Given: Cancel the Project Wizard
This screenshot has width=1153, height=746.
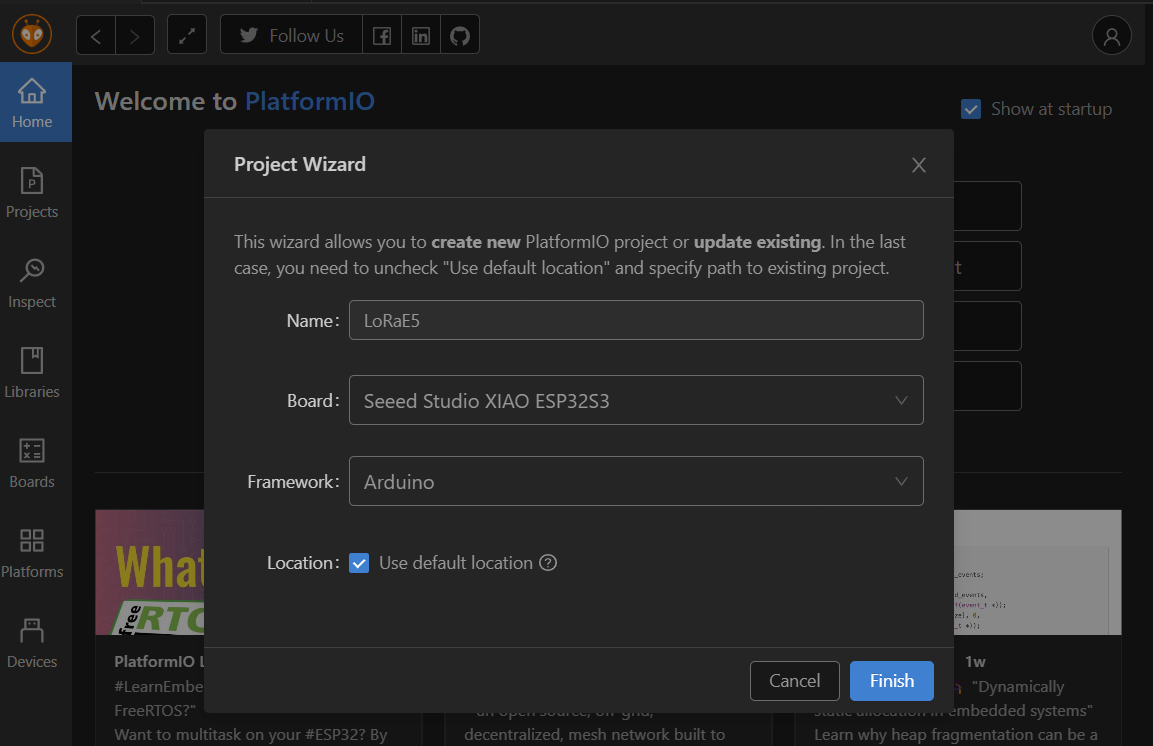Looking at the screenshot, I should 795,681.
